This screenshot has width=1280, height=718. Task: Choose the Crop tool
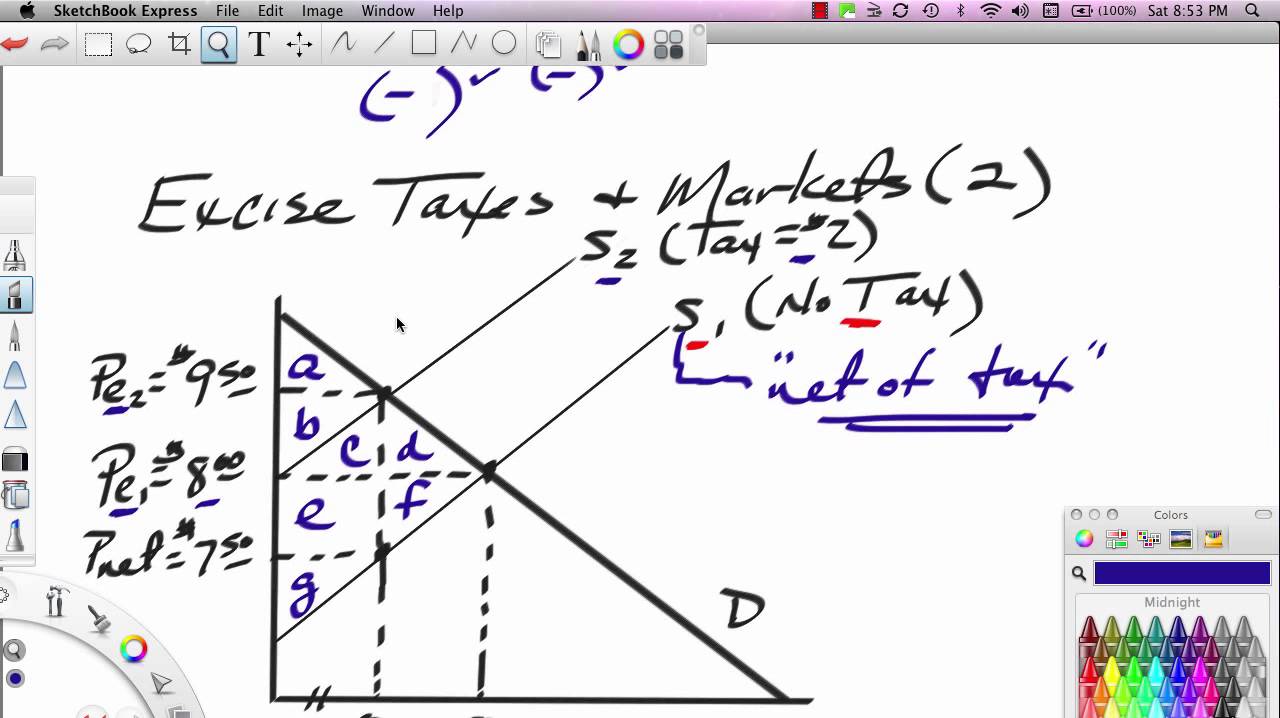(x=180, y=44)
